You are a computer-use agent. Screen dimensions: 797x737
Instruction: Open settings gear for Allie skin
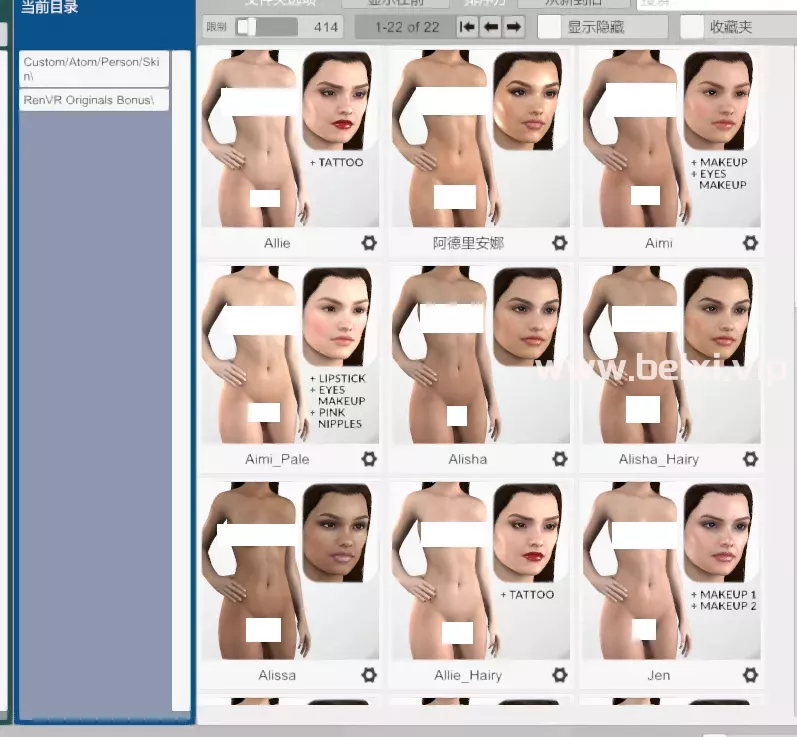369,243
